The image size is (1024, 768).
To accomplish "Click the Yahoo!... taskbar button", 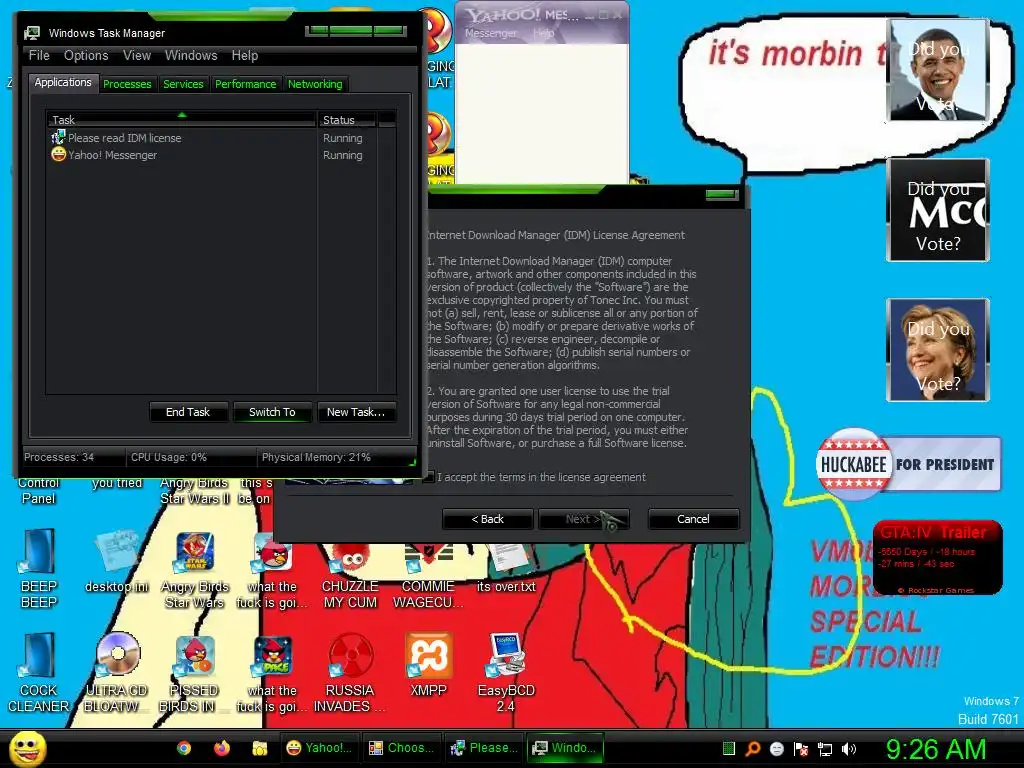I will pyautogui.click(x=319, y=748).
